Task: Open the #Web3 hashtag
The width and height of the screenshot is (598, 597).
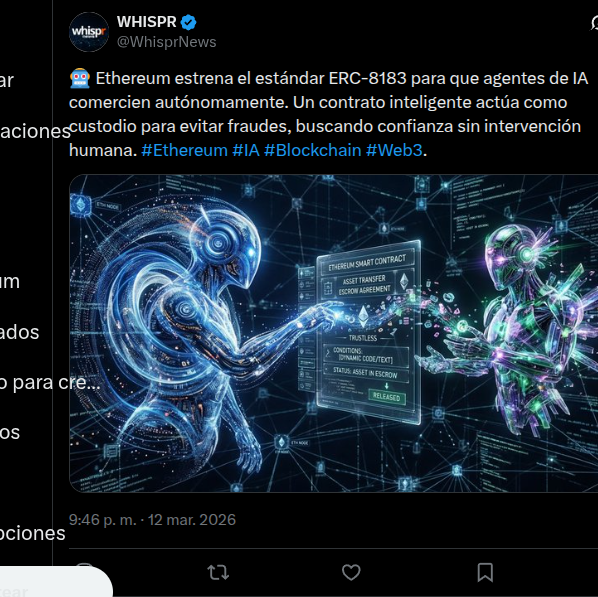Action: (x=394, y=150)
